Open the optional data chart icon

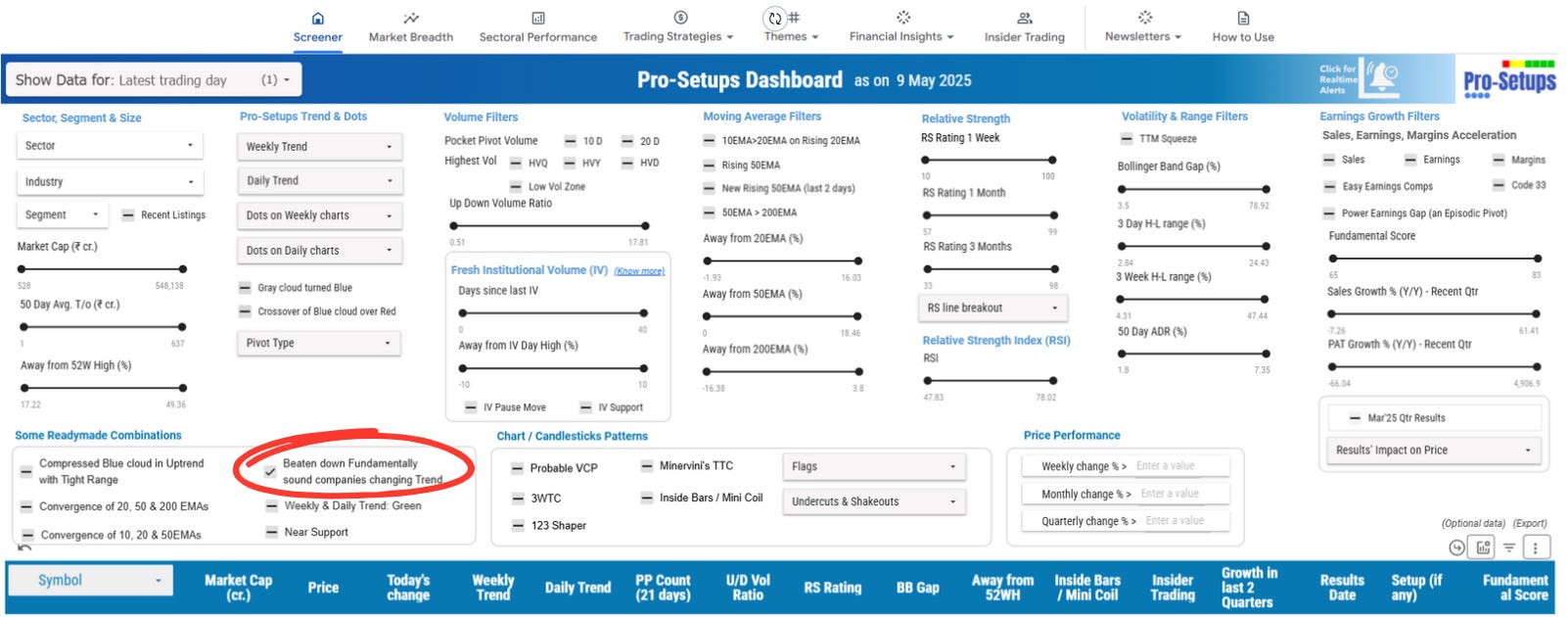click(1484, 547)
